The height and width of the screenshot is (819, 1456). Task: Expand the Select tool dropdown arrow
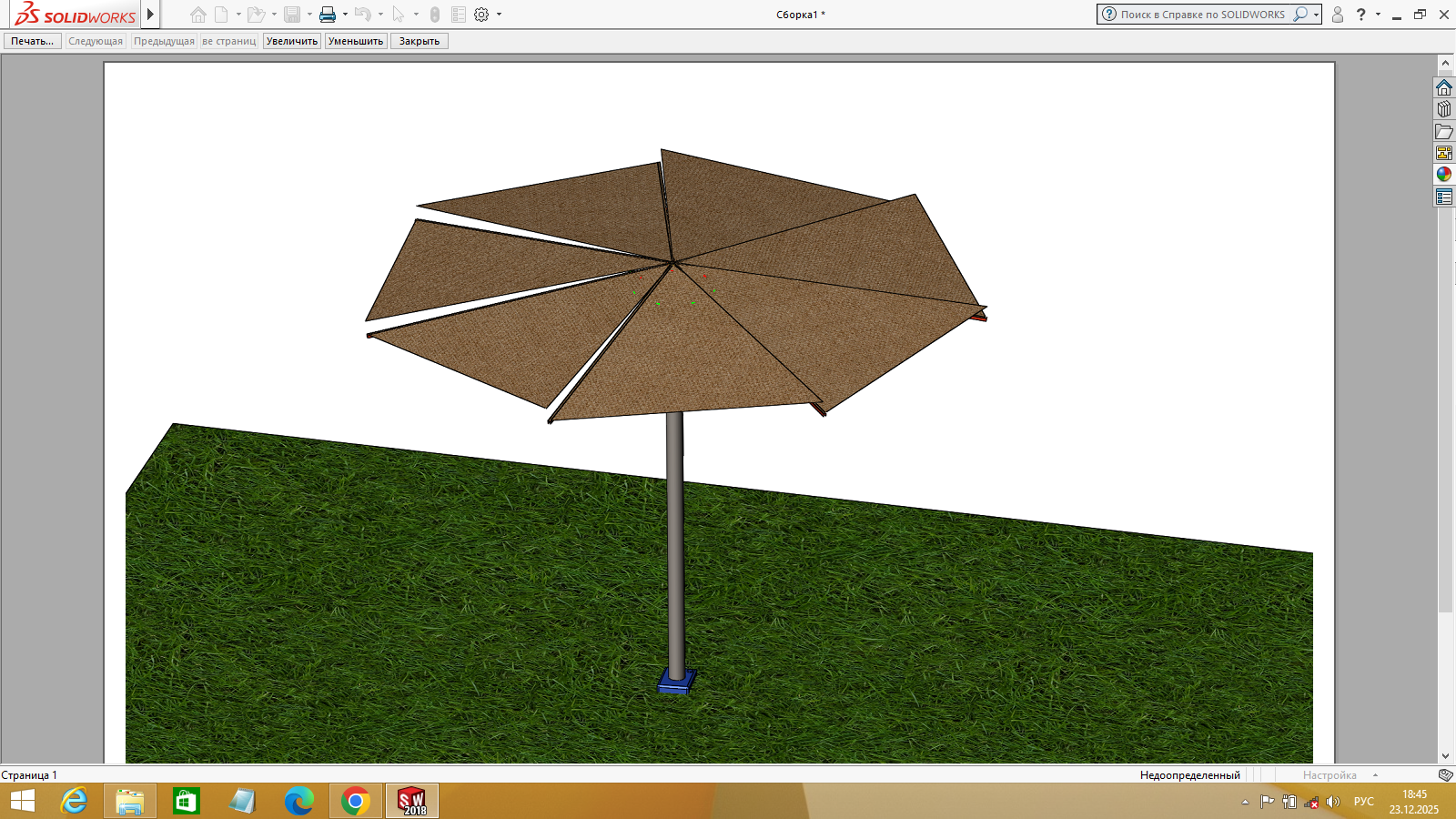[x=416, y=15]
